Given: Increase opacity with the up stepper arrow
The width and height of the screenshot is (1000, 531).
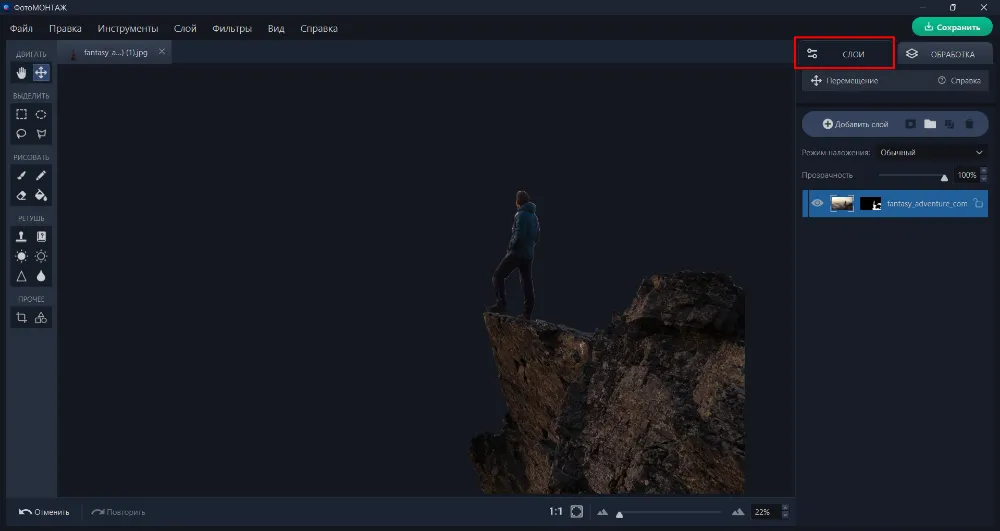Looking at the screenshot, I should coord(983,171).
